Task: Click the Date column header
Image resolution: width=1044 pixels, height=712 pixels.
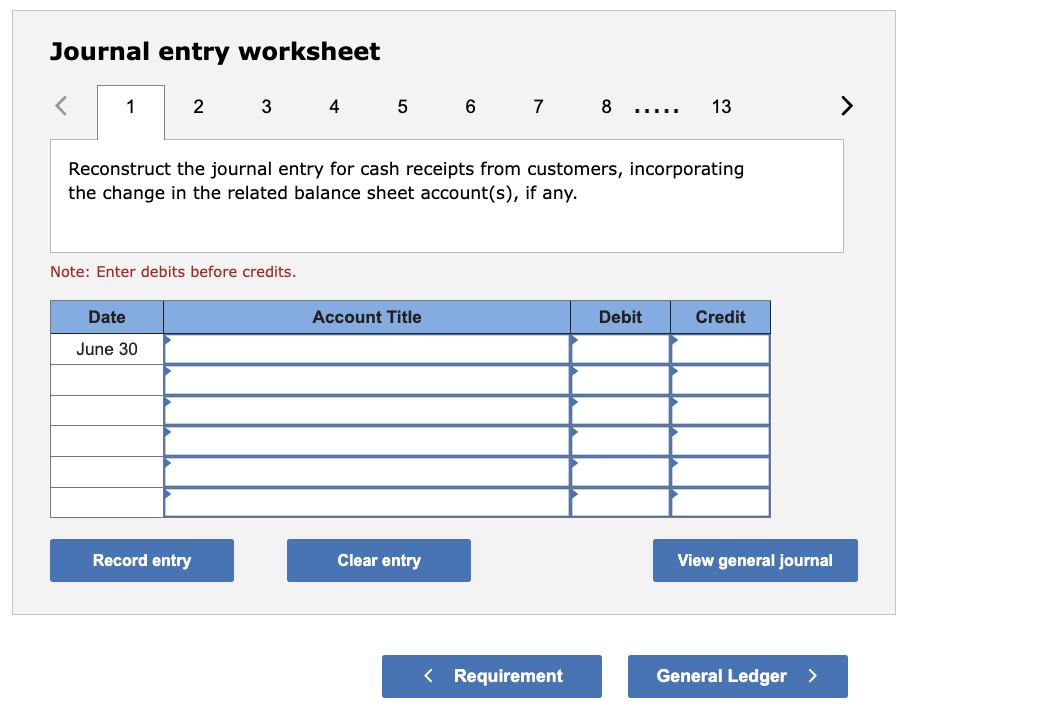Action: point(107,317)
